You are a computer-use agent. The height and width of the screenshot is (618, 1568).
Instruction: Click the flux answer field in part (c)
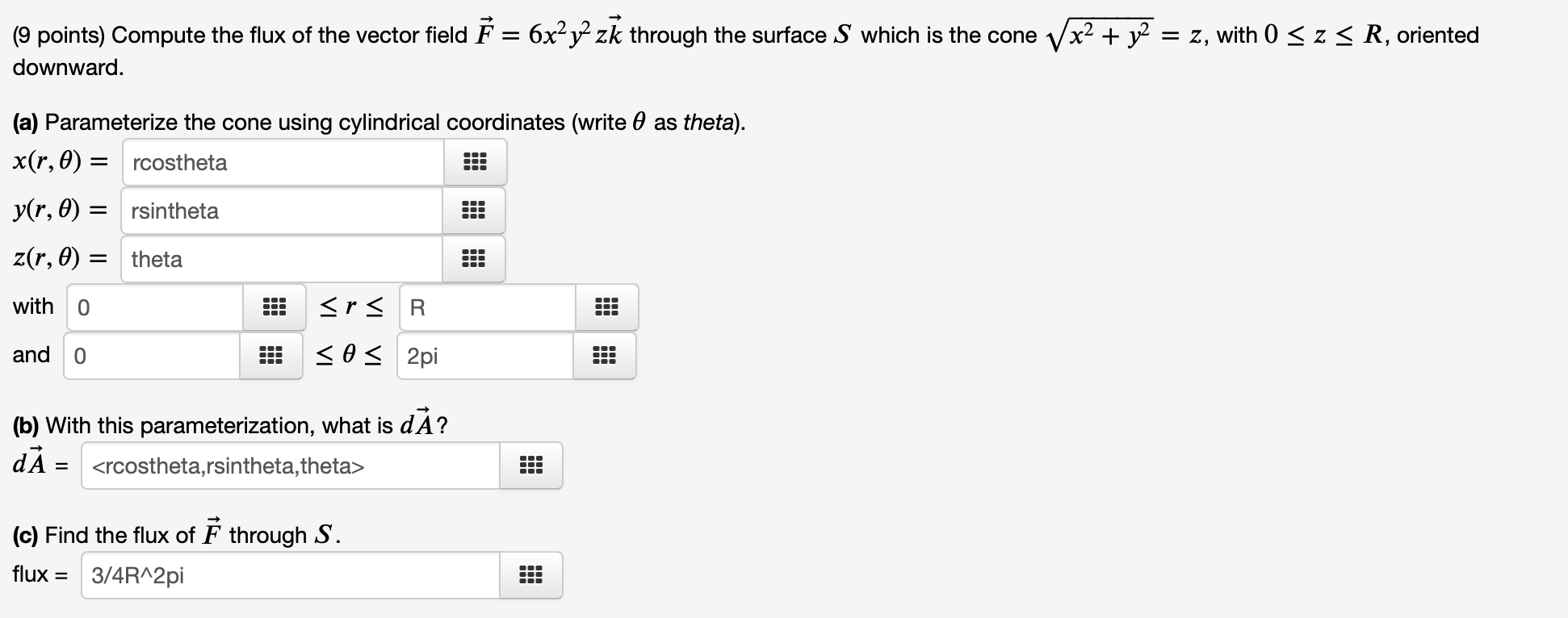[x=289, y=575]
